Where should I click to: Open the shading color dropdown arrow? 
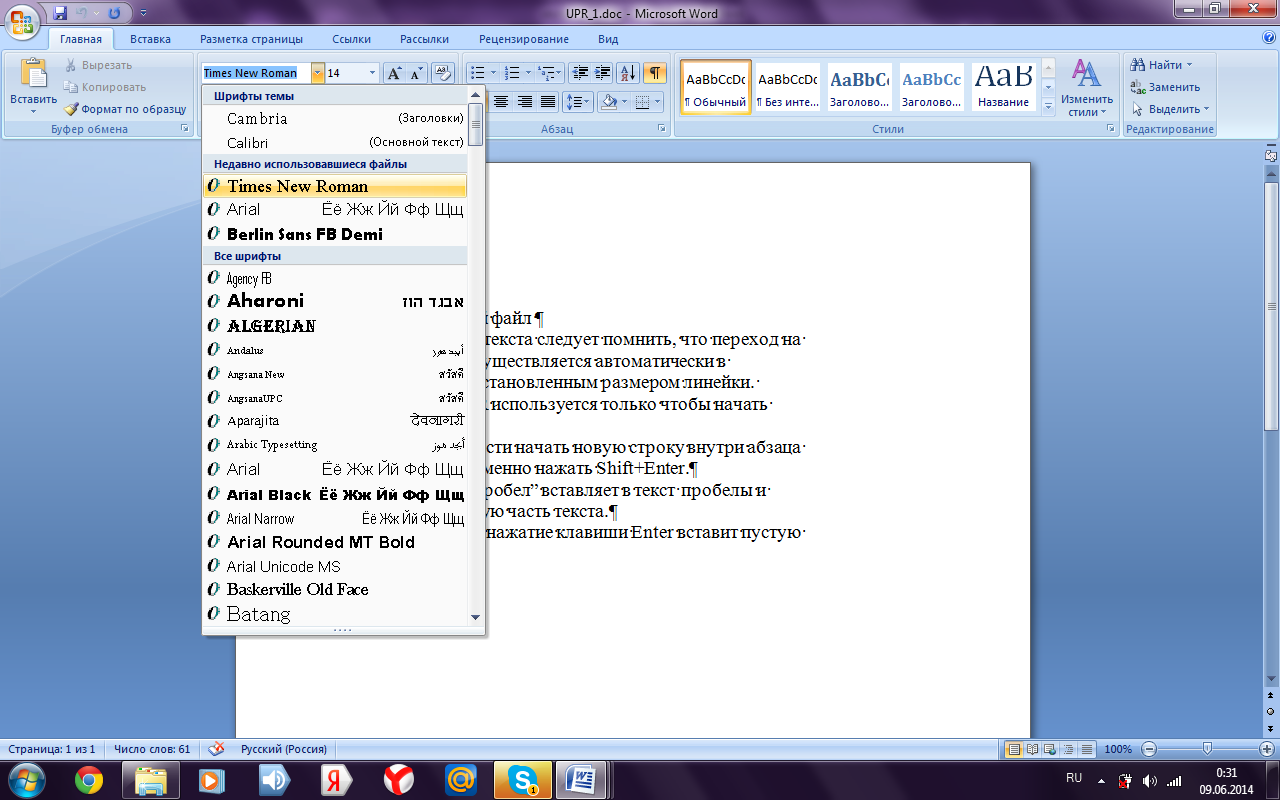click(624, 102)
